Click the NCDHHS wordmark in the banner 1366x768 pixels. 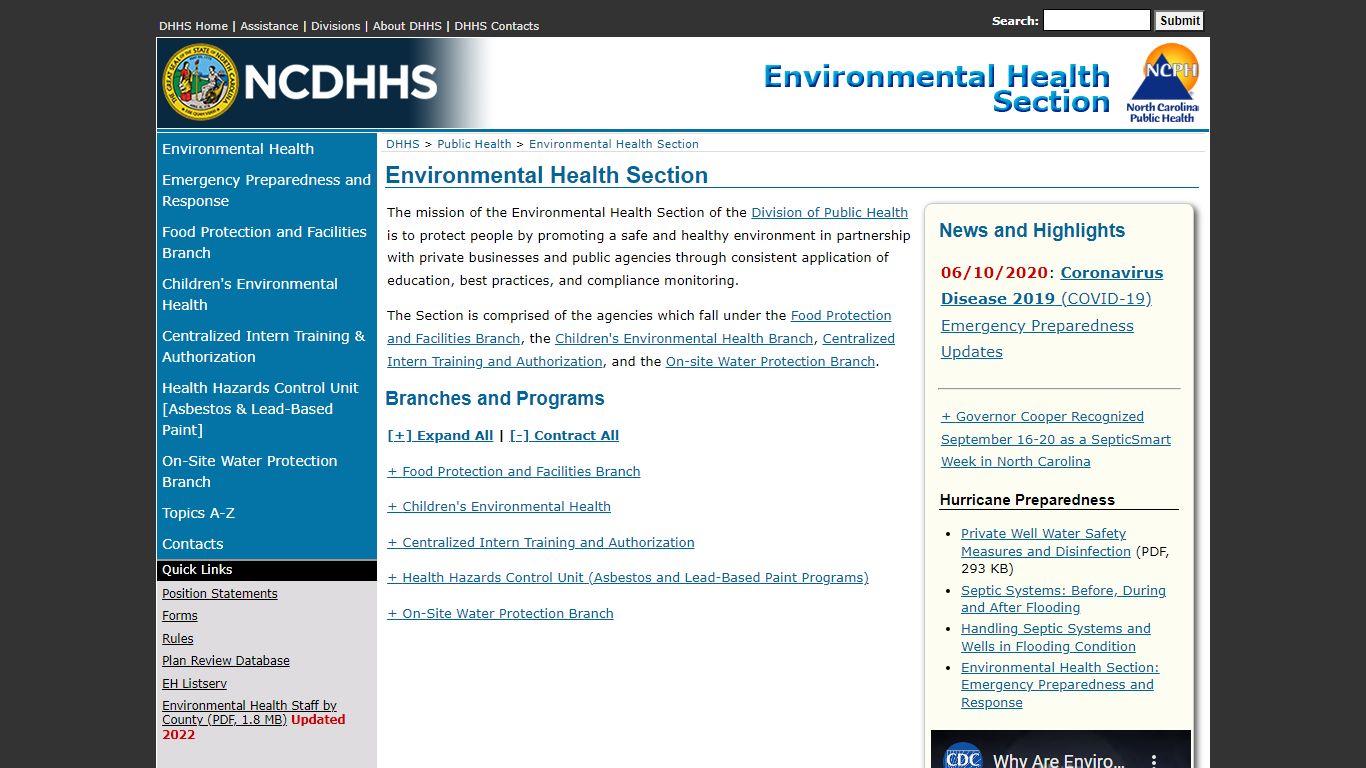[340, 82]
